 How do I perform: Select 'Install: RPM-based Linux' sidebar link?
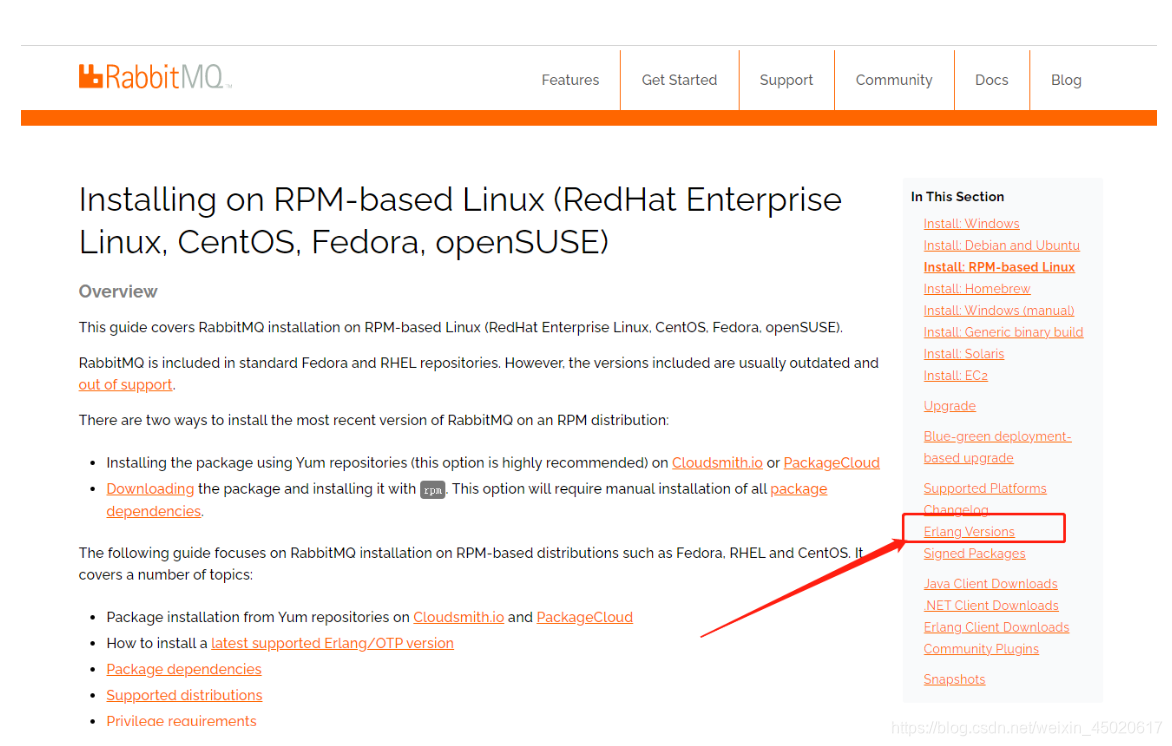point(999,267)
